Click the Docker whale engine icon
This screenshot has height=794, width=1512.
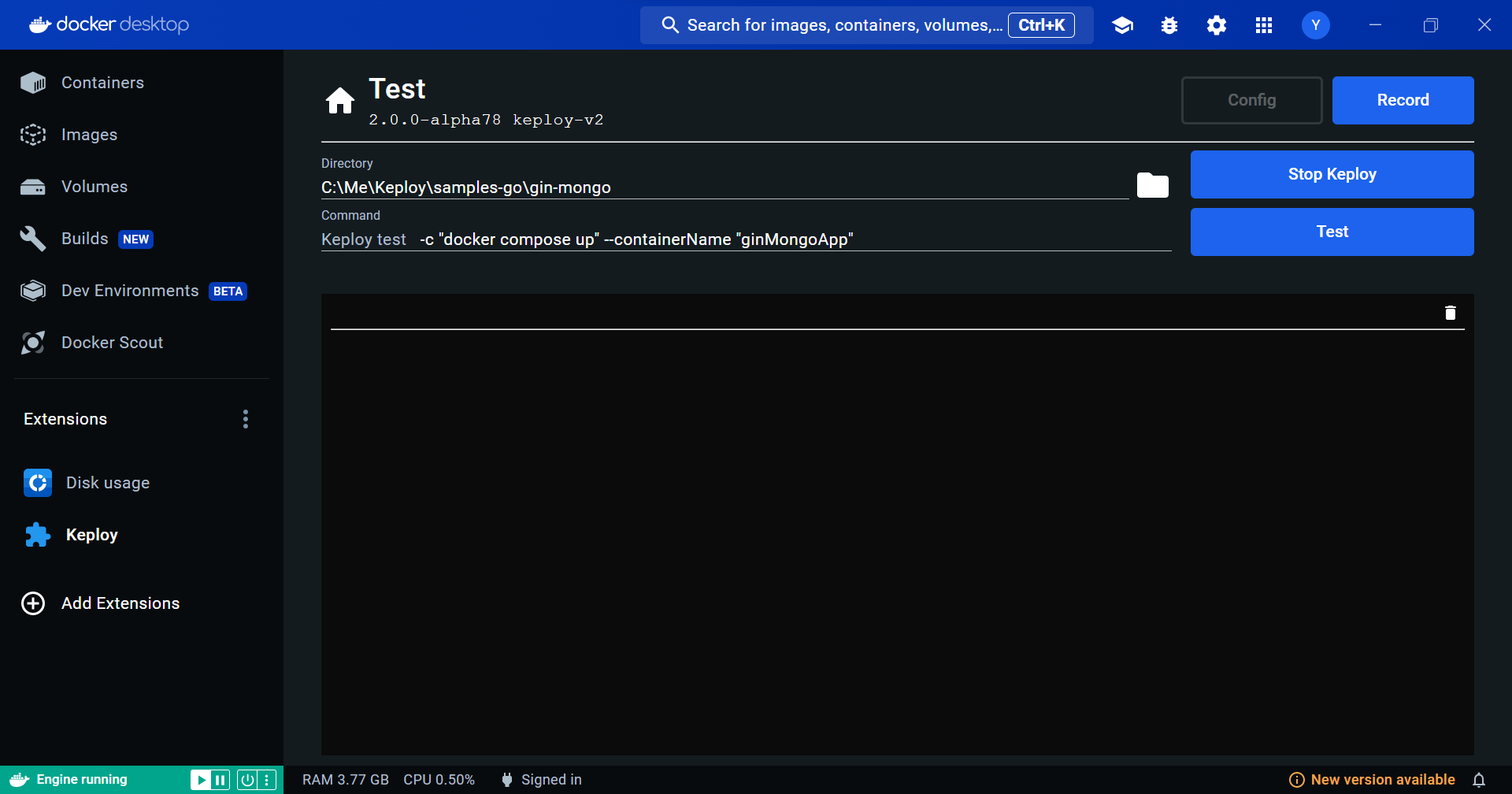pyautogui.click(x=20, y=780)
